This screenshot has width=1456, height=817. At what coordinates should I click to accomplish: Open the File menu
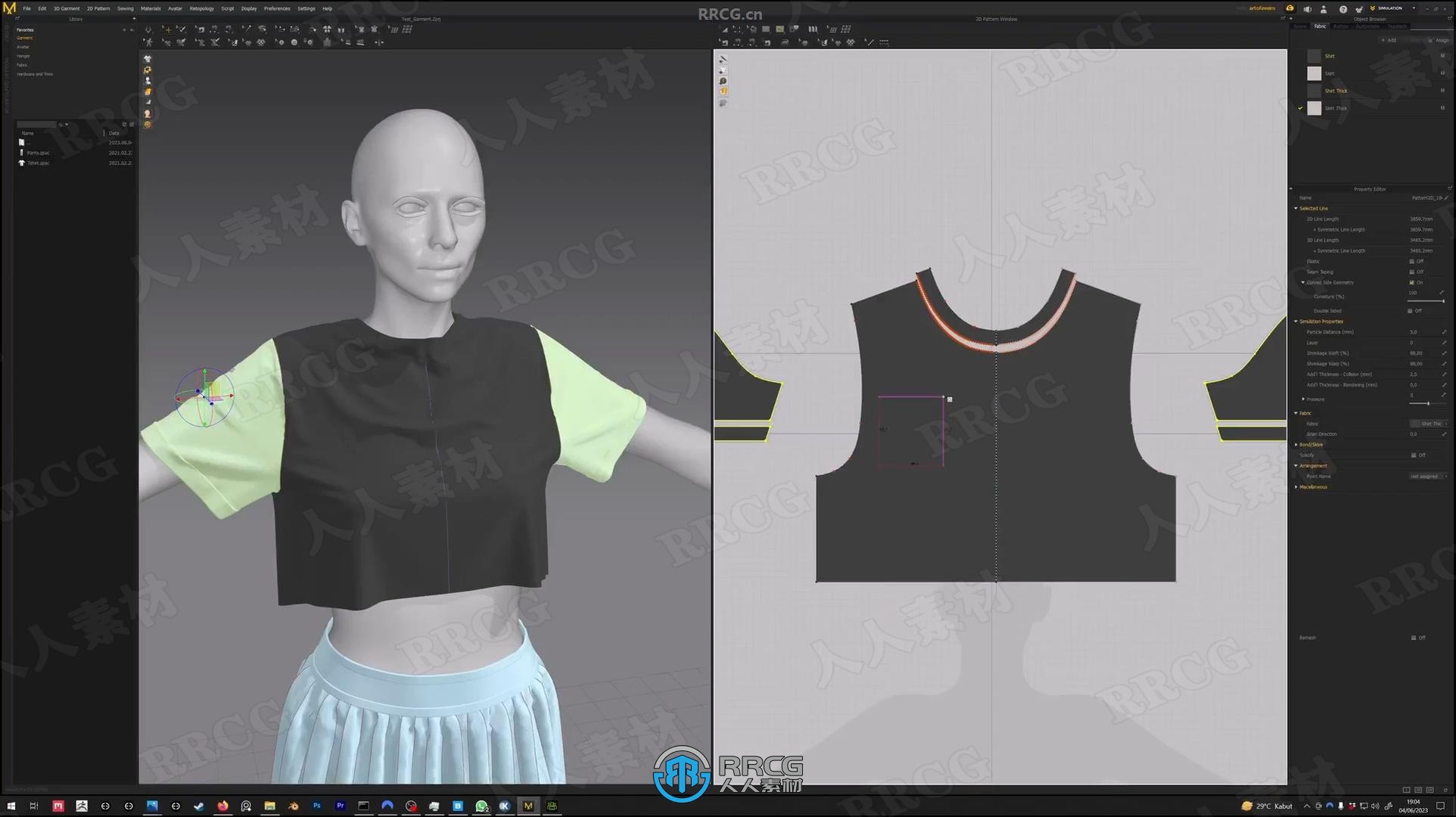click(x=26, y=8)
